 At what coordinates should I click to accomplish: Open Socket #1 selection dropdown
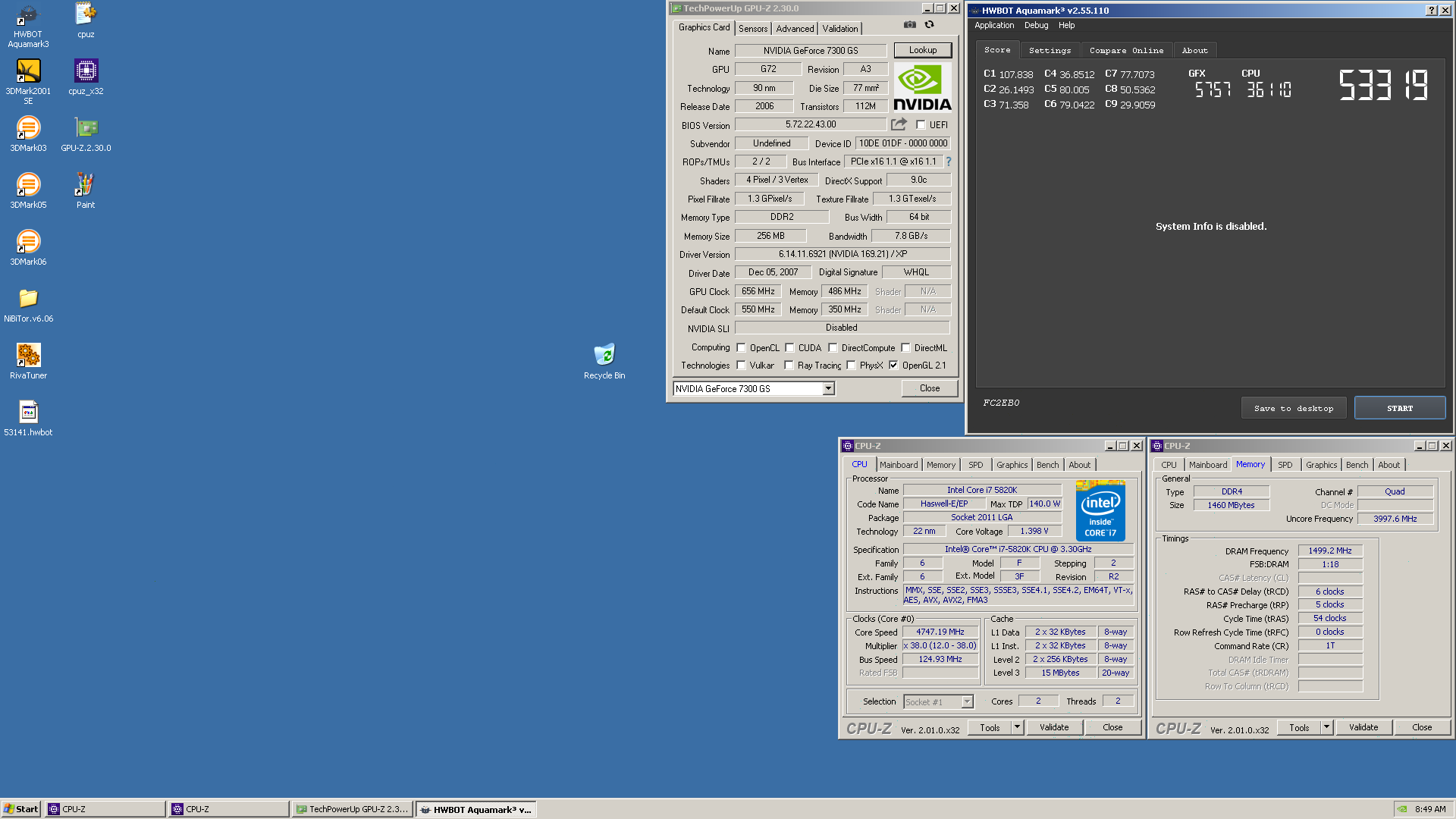[967, 701]
